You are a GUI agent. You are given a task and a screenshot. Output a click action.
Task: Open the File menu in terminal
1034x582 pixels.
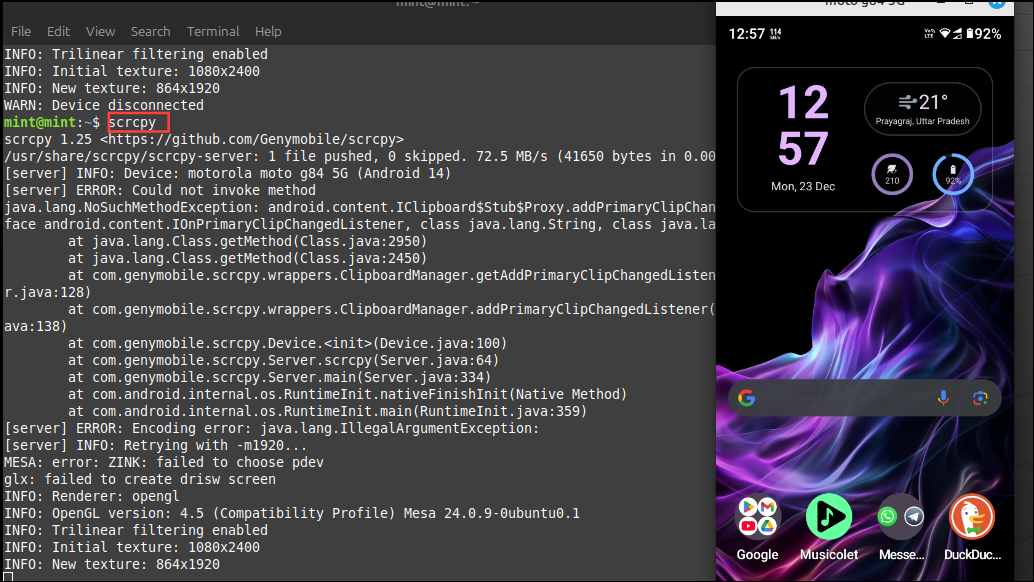[x=20, y=31]
